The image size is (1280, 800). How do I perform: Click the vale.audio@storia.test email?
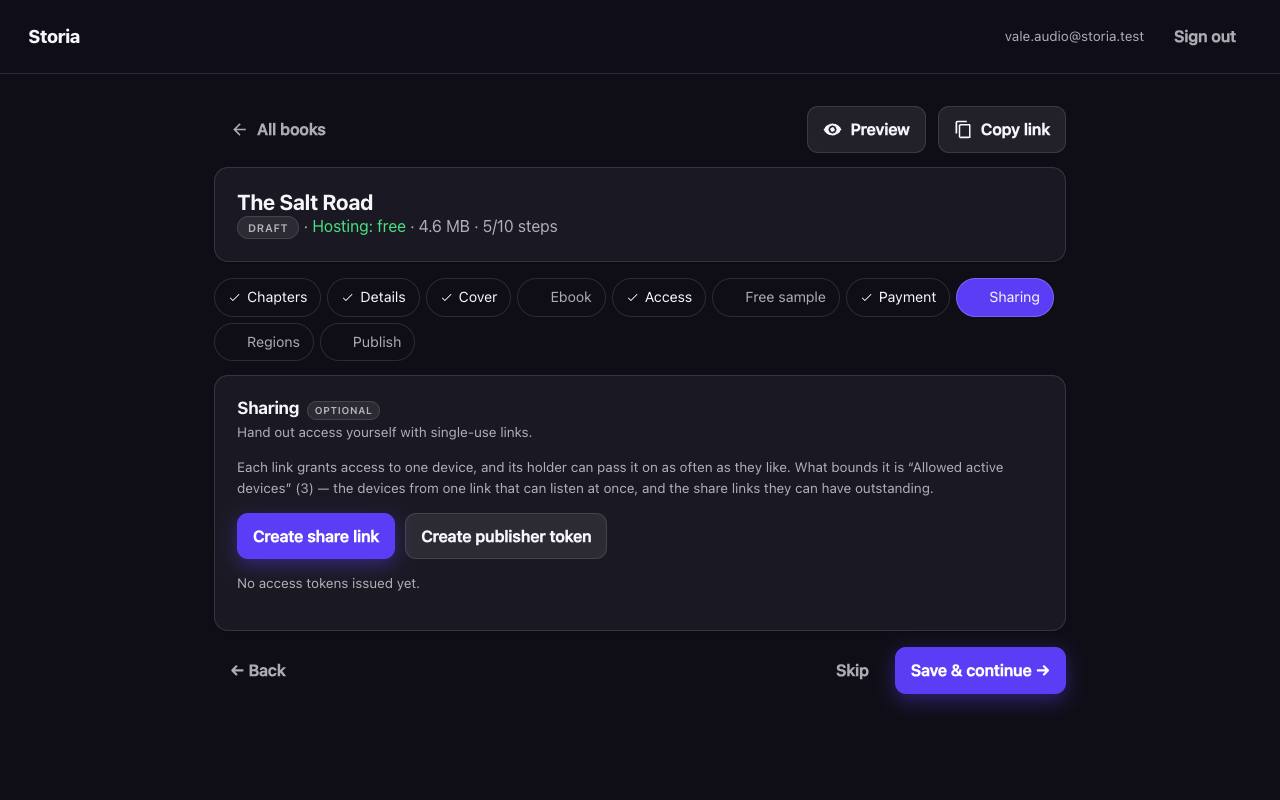(x=1074, y=37)
